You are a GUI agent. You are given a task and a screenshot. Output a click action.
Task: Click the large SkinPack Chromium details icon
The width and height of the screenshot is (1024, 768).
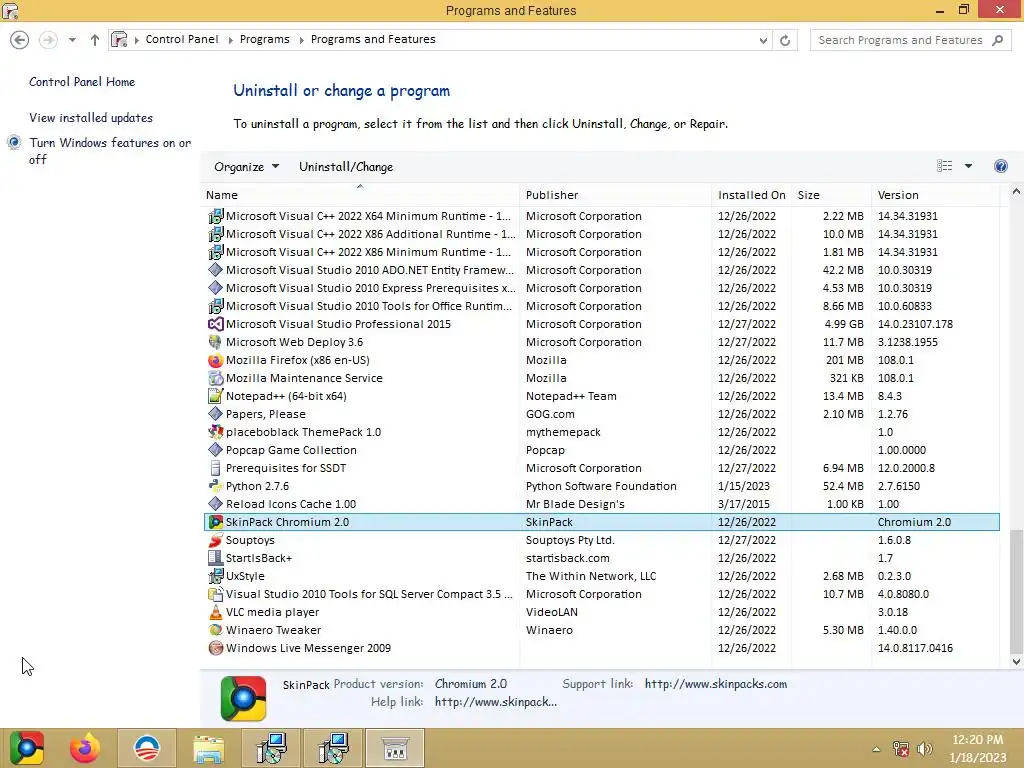243,698
